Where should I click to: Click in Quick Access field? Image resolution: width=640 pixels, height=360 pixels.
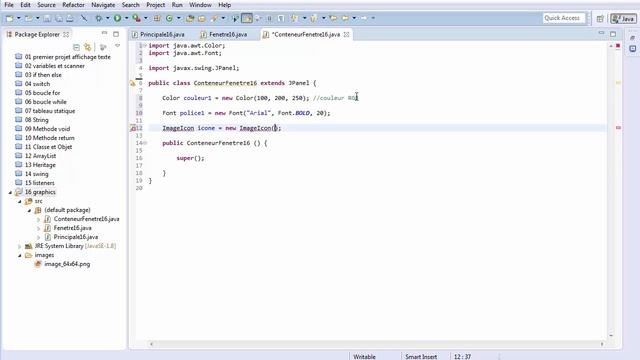563,18
